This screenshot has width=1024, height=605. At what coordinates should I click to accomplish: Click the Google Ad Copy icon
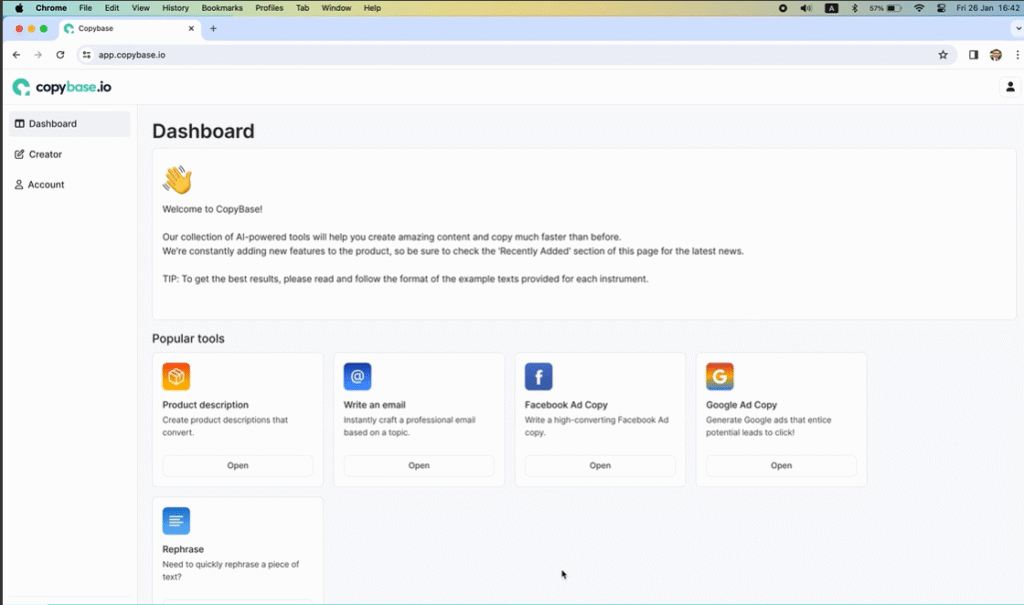click(x=719, y=377)
